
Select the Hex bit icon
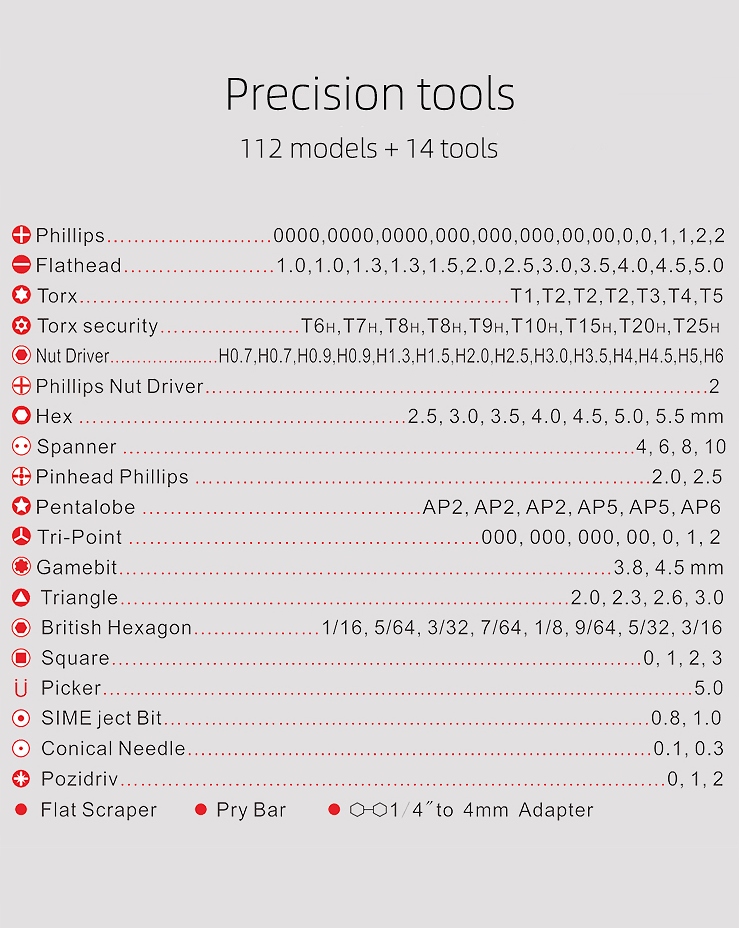(x=21, y=416)
